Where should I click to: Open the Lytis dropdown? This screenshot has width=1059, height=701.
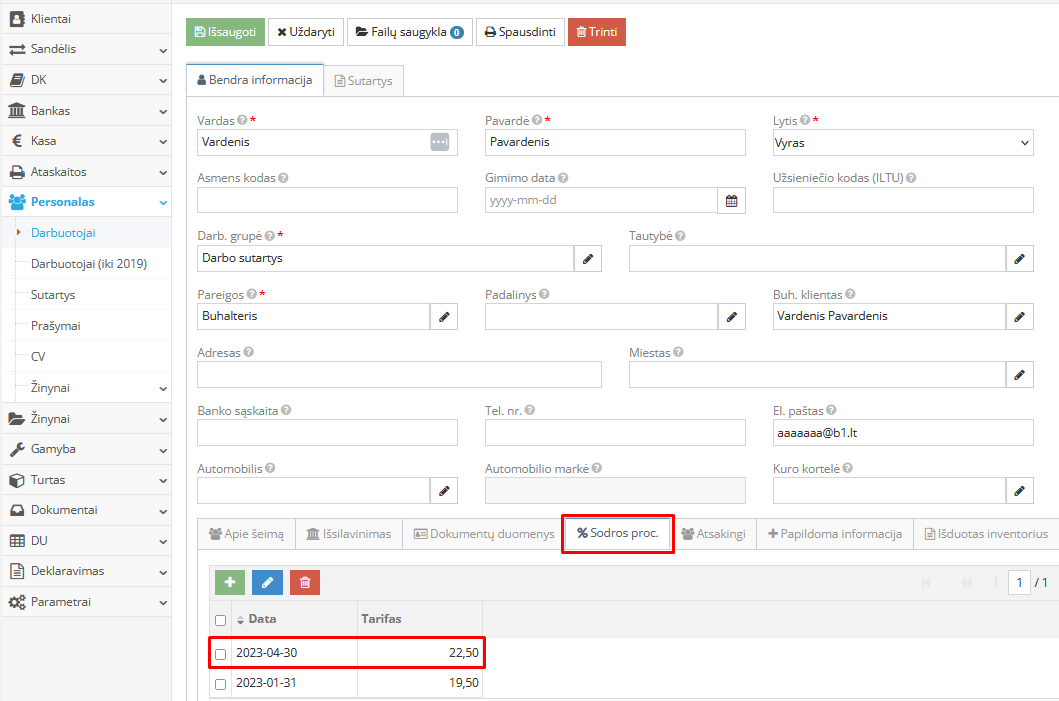(x=902, y=143)
